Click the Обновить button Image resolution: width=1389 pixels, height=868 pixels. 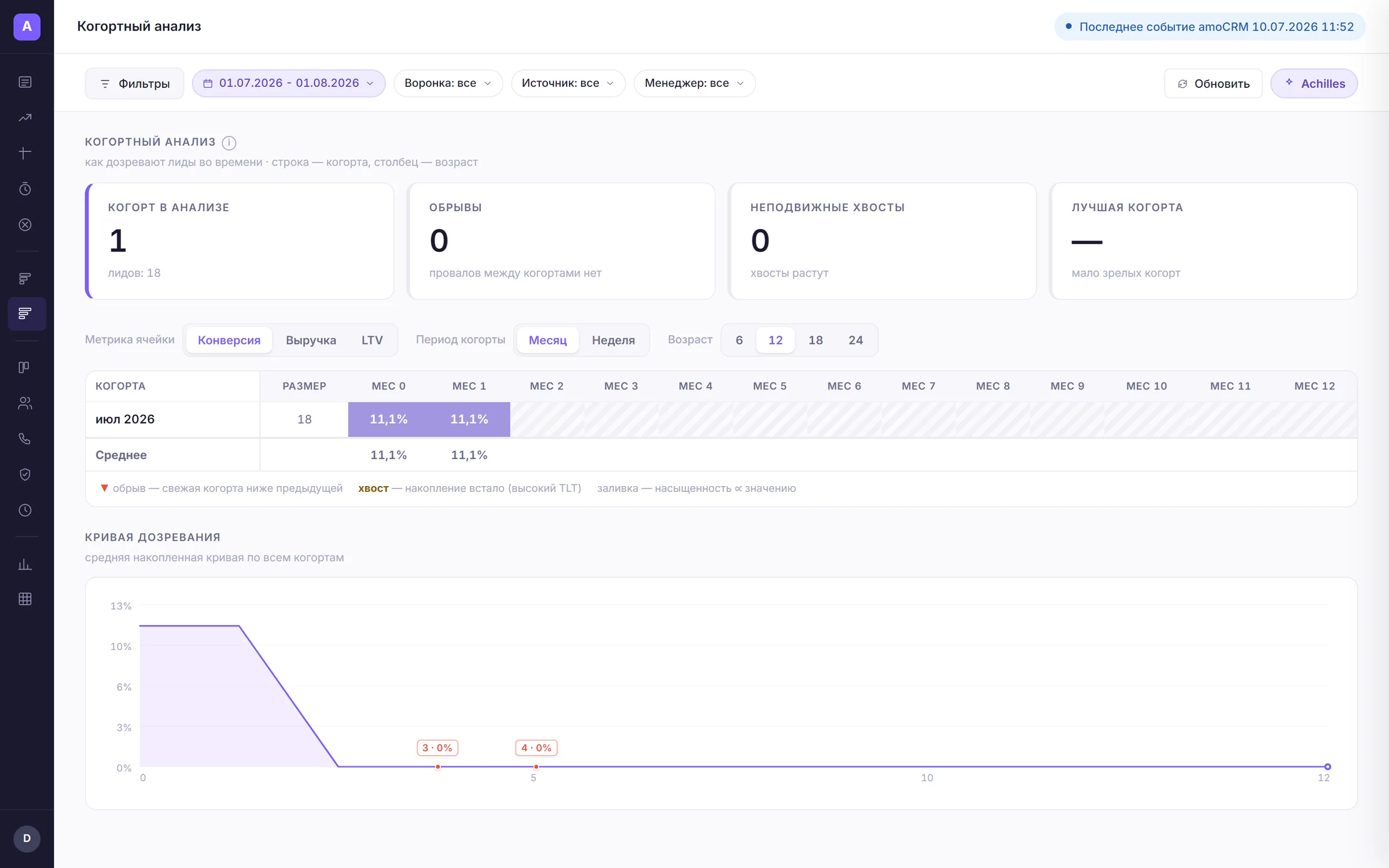click(x=1213, y=84)
